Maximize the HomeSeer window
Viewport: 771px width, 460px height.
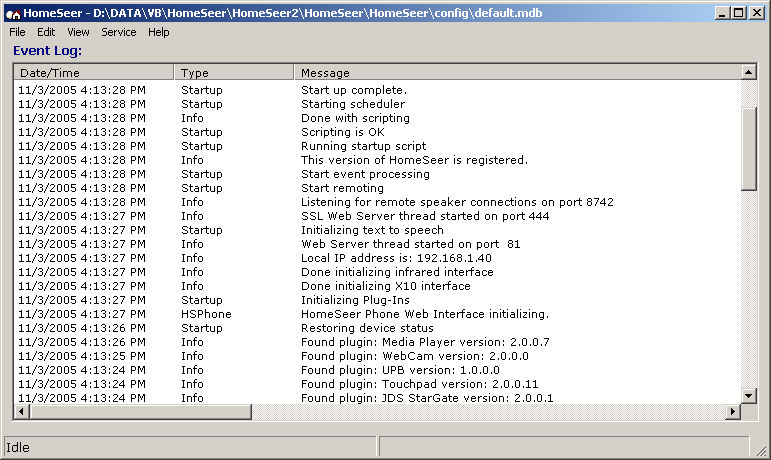coord(739,13)
